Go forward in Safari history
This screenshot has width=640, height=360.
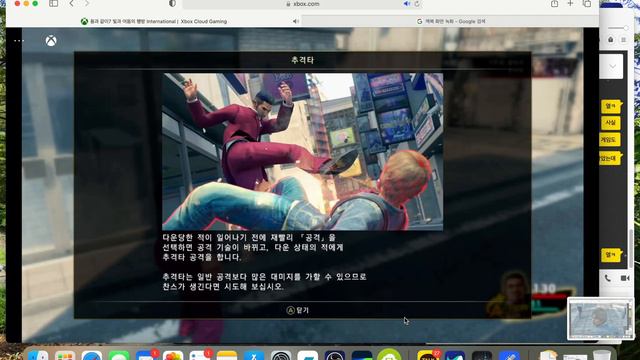pos(87,4)
